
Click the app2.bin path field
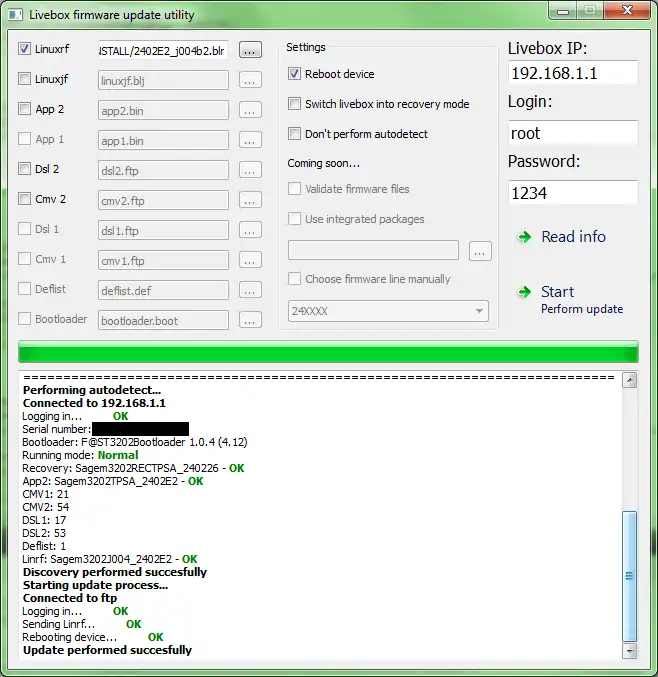pyautogui.click(x=163, y=111)
